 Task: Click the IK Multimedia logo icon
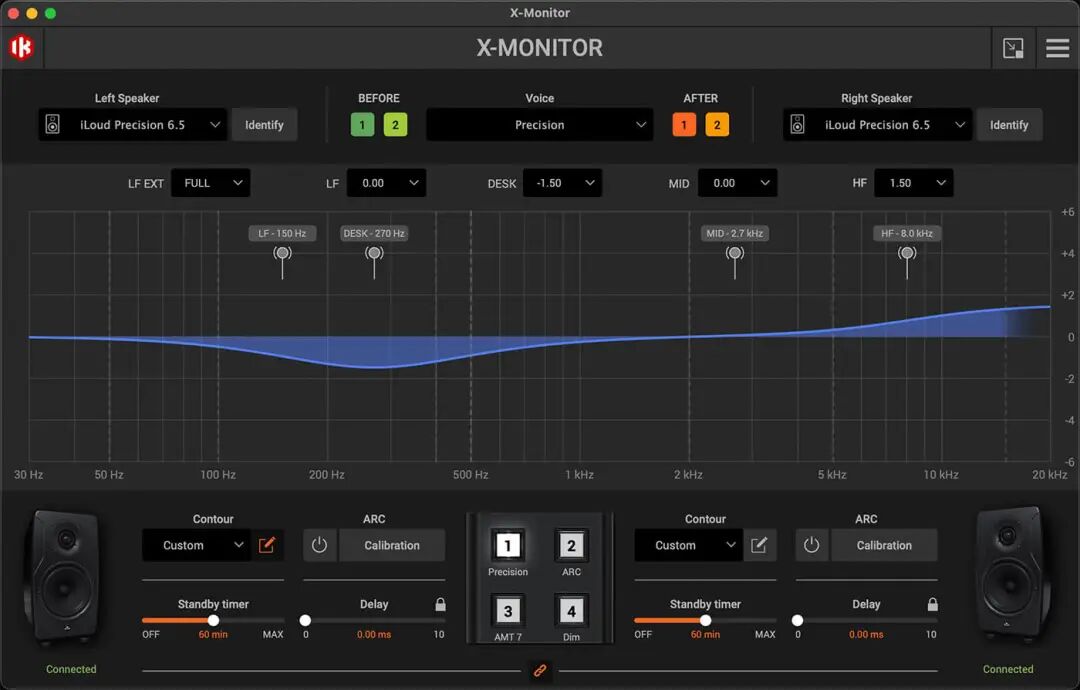pos(21,48)
